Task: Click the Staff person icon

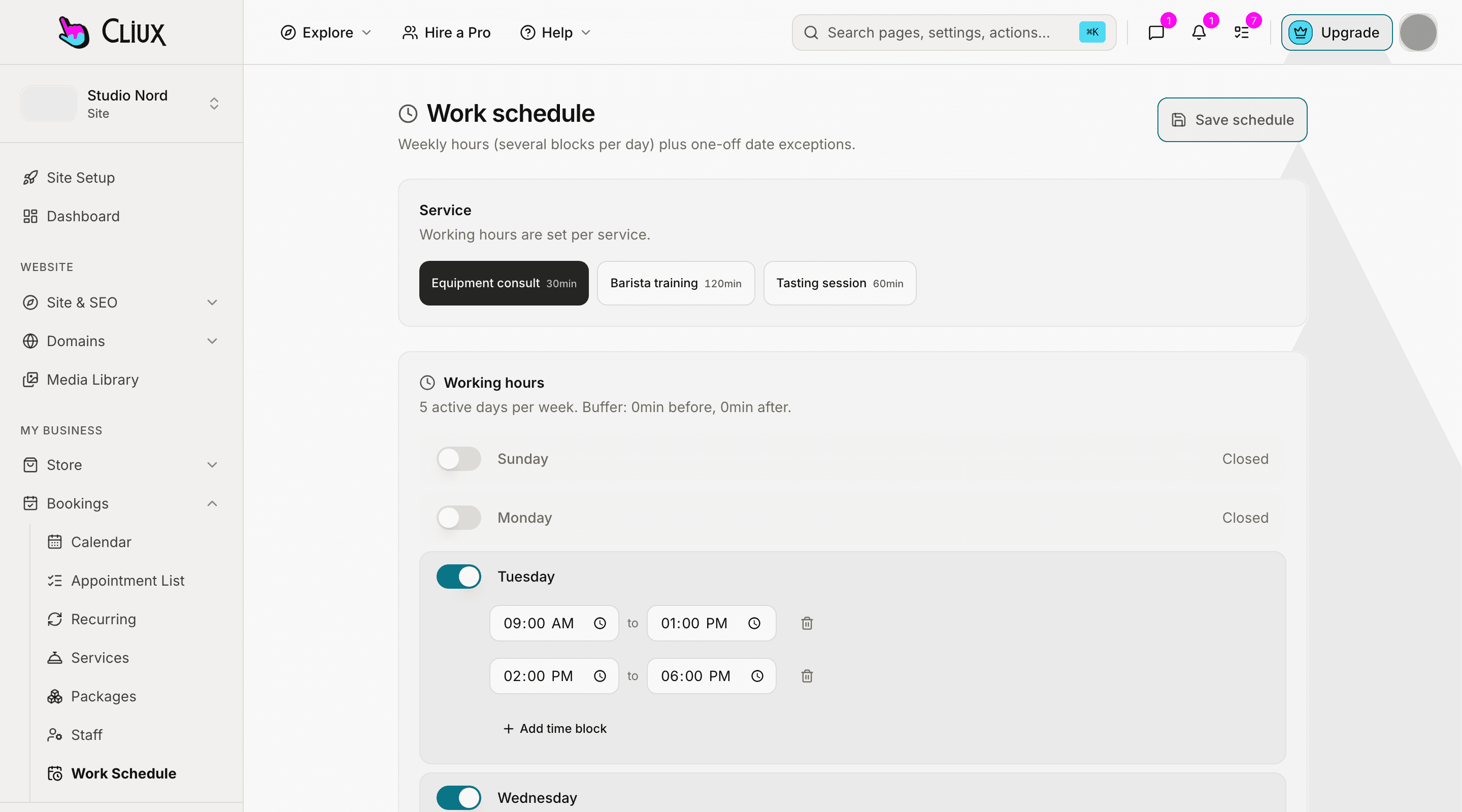Action: (55, 735)
